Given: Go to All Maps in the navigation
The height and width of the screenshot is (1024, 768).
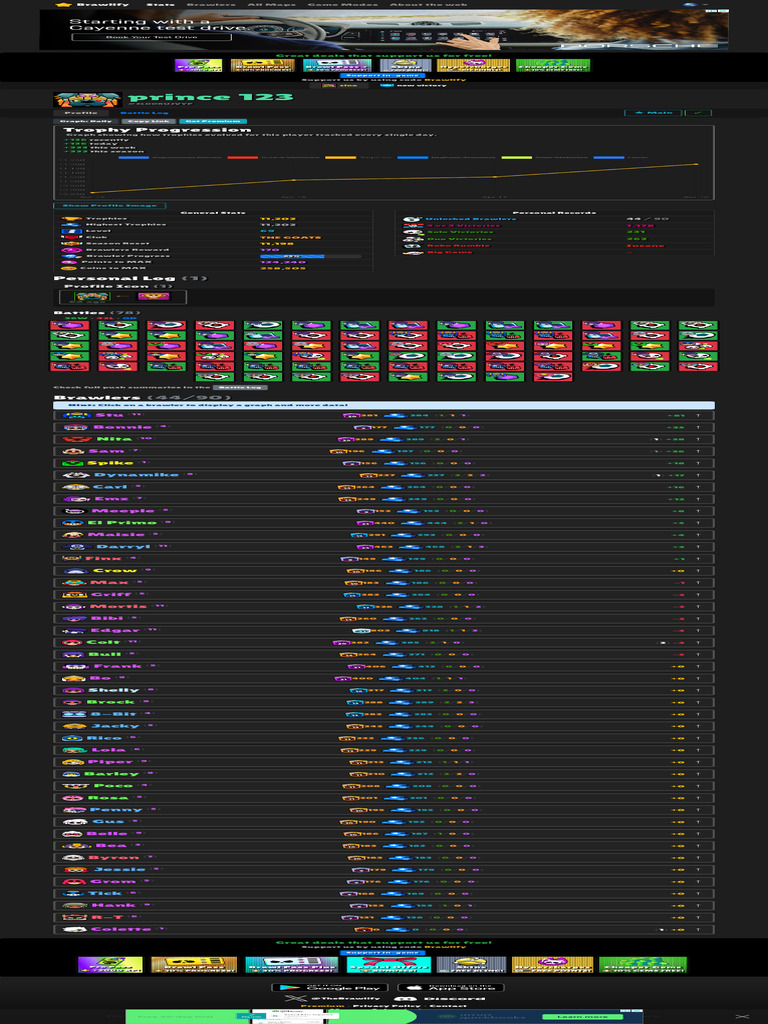Looking at the screenshot, I should 271,4.
